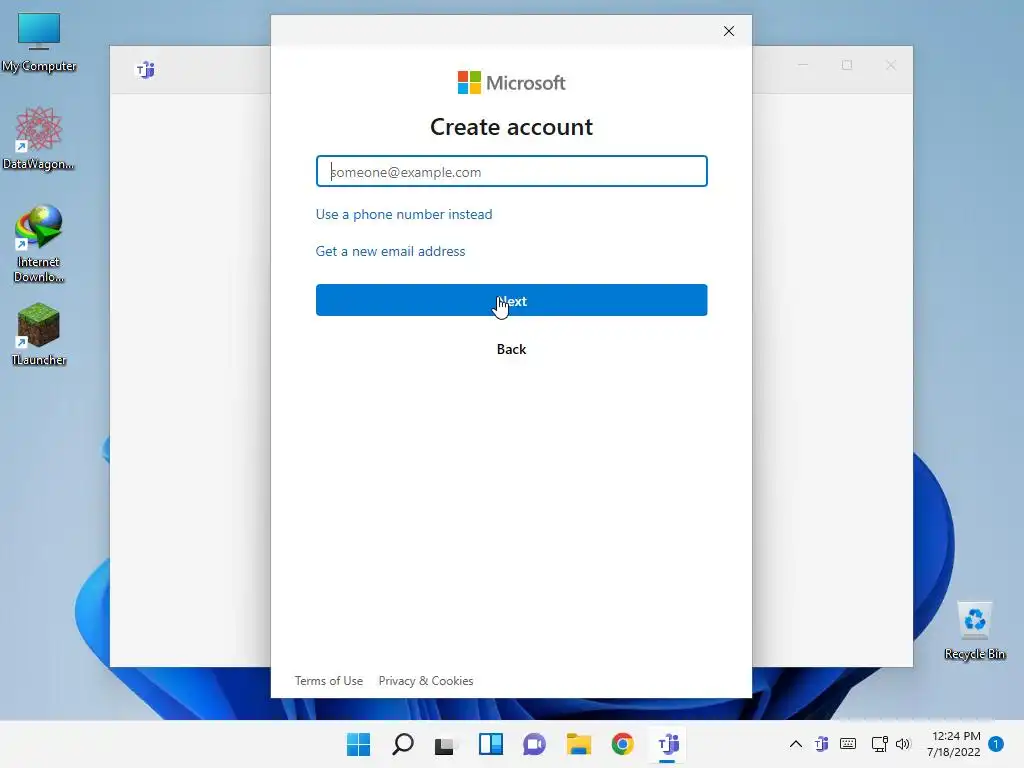The height and width of the screenshot is (768, 1024).
Task: Maximize the background Teams window
Action: 847,65
